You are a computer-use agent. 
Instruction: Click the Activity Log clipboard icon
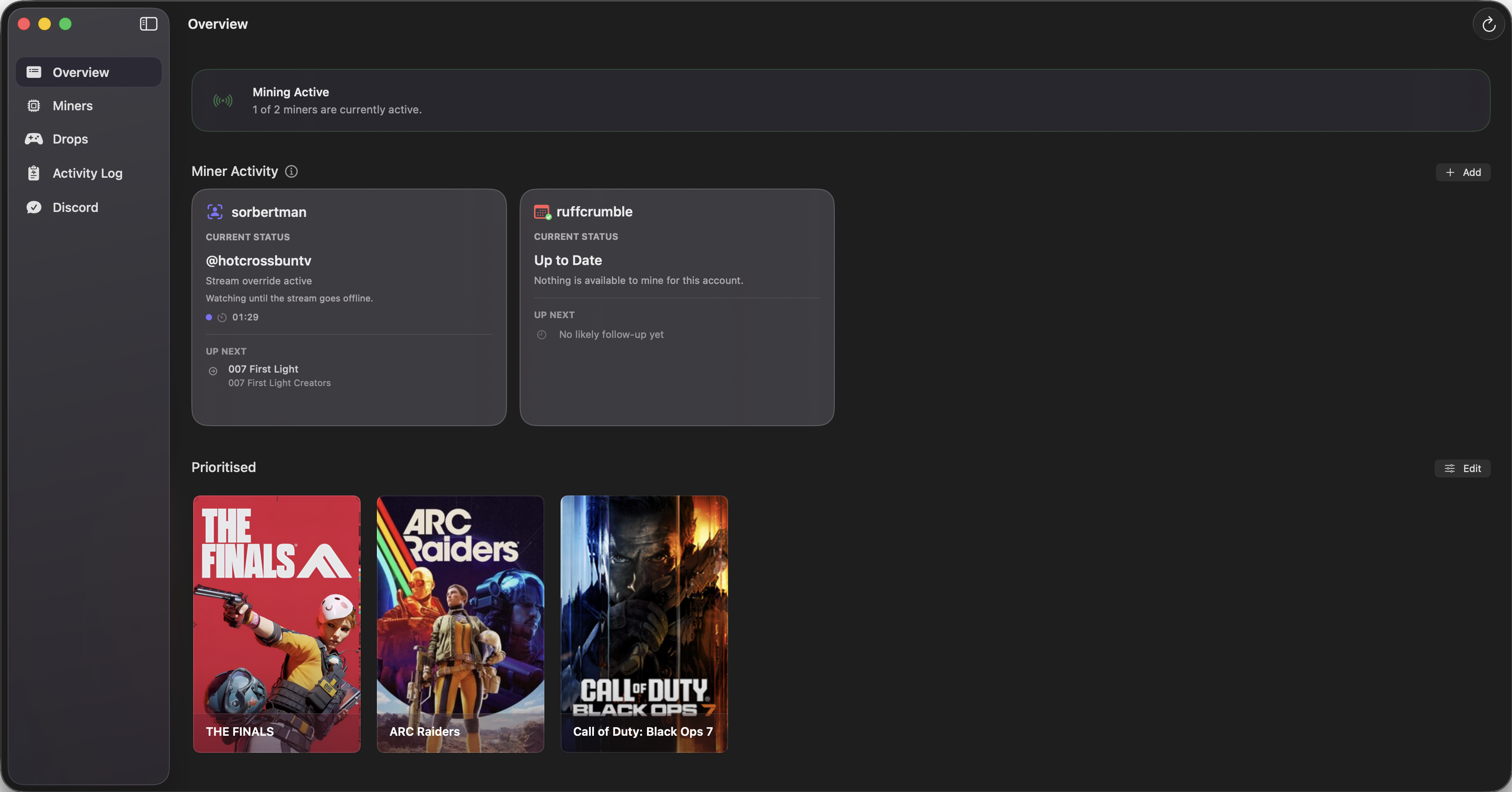[34, 173]
